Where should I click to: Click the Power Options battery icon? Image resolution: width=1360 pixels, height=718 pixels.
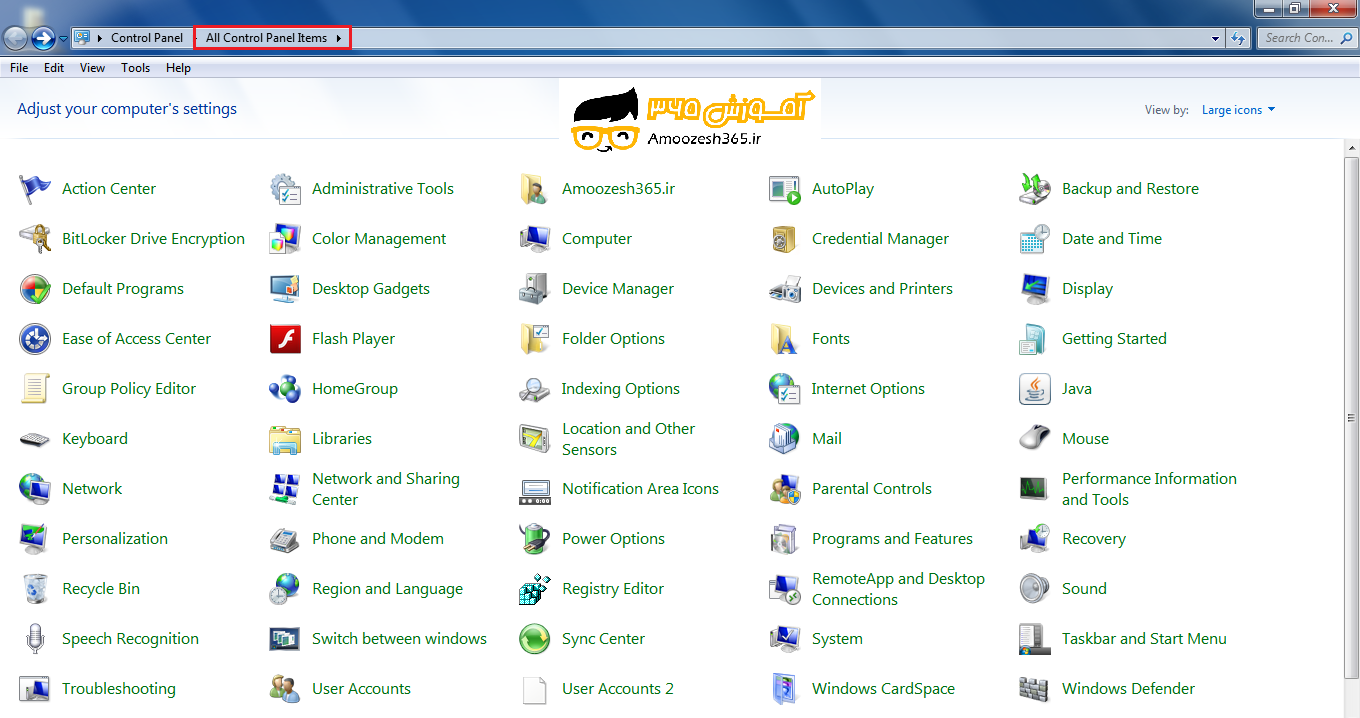(x=535, y=539)
